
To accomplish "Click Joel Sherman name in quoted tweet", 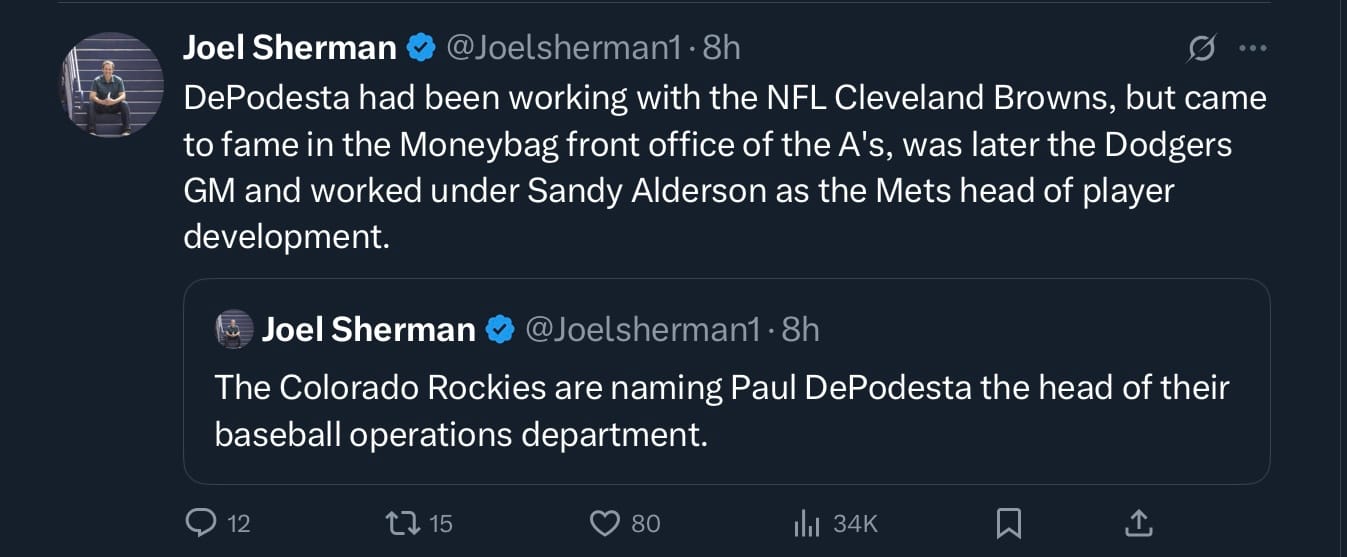I will (368, 329).
